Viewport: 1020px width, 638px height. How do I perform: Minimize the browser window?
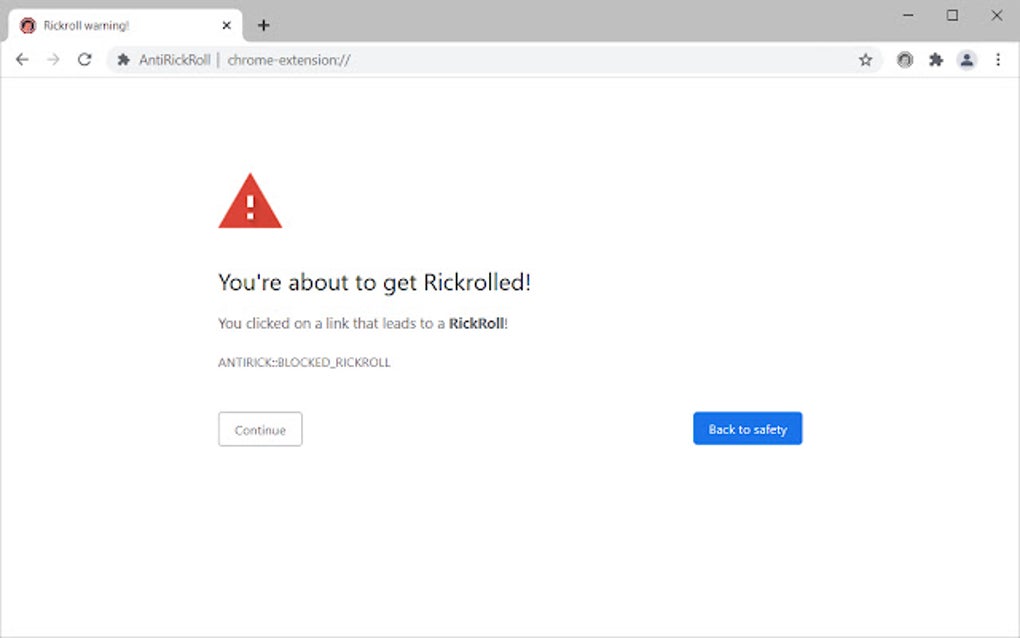(908, 15)
